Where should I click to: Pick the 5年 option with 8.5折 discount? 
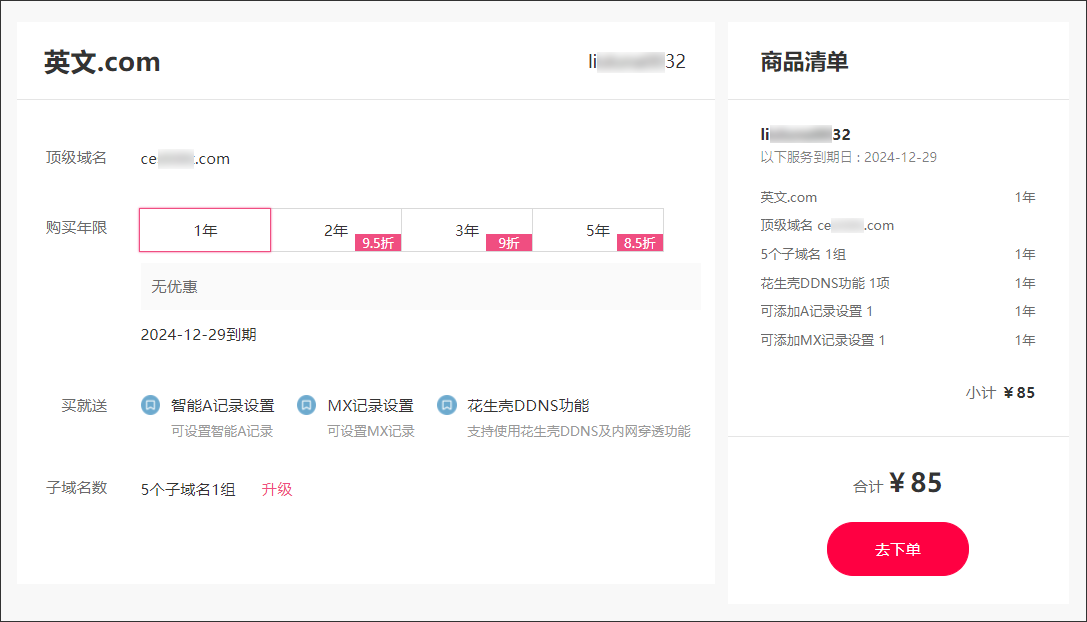pyautogui.click(x=598, y=230)
